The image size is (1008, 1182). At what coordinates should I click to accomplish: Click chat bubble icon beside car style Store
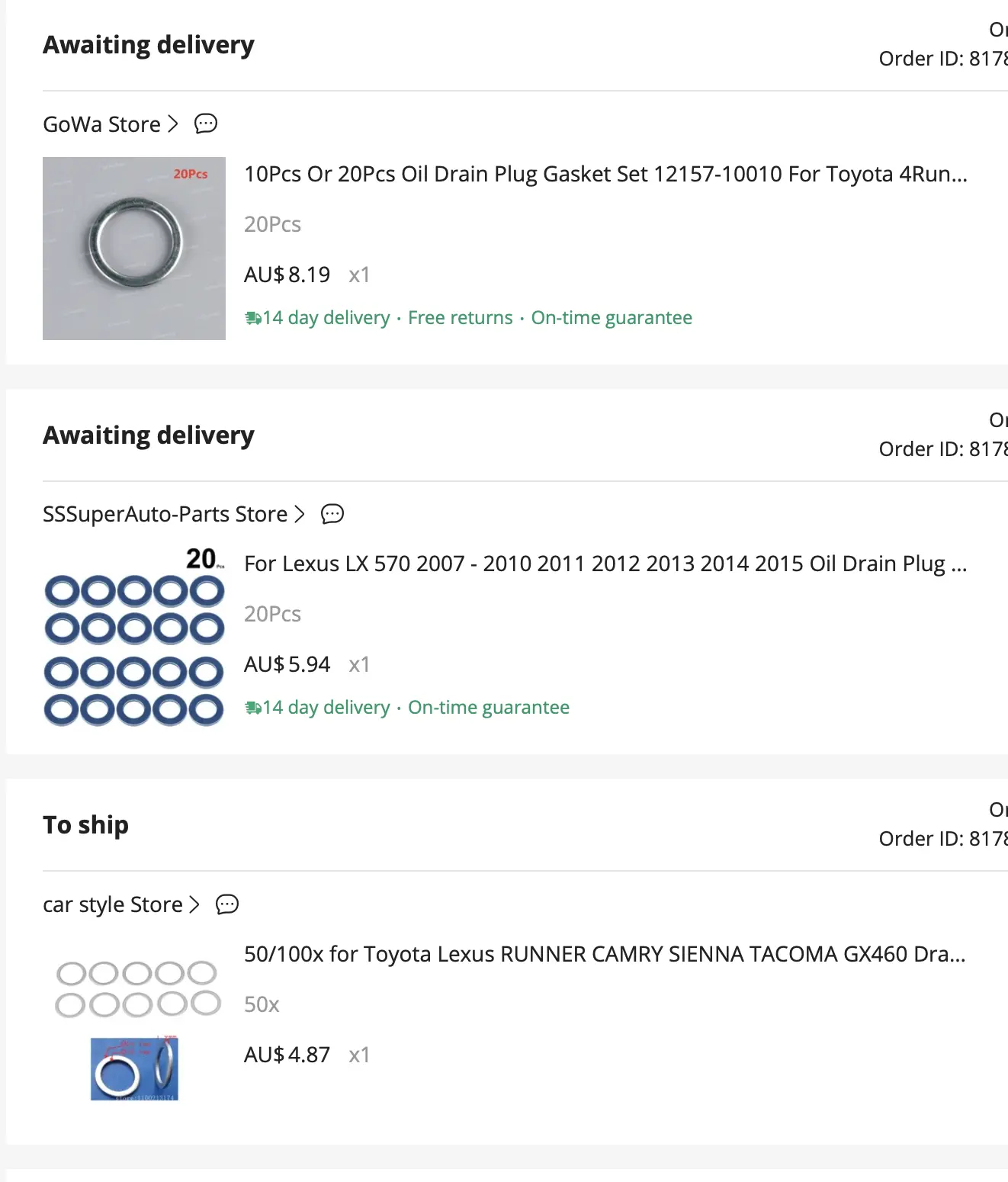point(227,904)
